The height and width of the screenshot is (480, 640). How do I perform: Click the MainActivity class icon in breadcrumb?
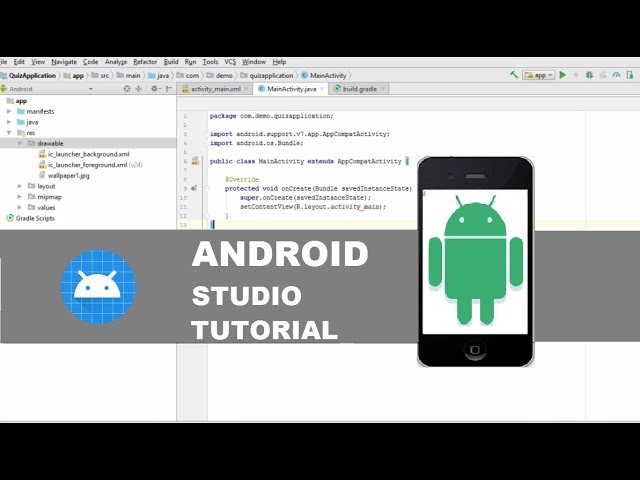[304, 76]
